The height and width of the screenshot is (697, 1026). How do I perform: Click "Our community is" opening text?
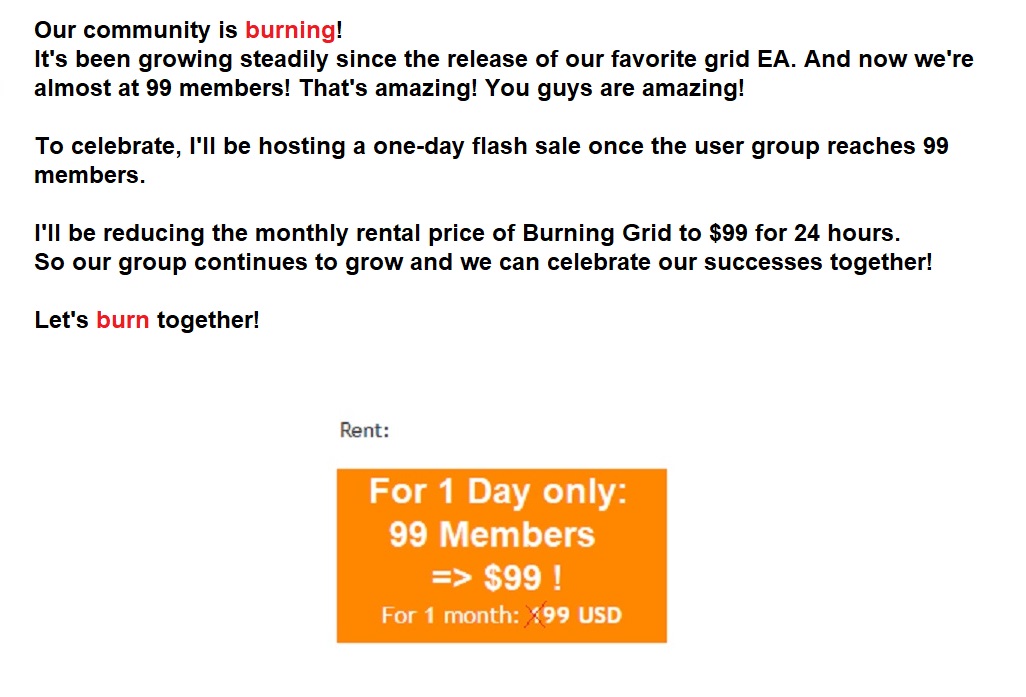tap(135, 30)
